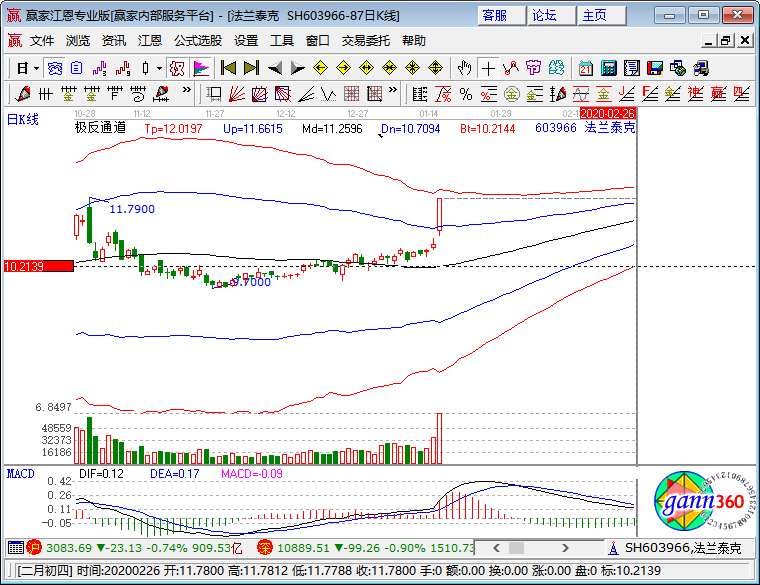Open the calculator icon
Viewport: 760px width, 585px height.
(609, 68)
